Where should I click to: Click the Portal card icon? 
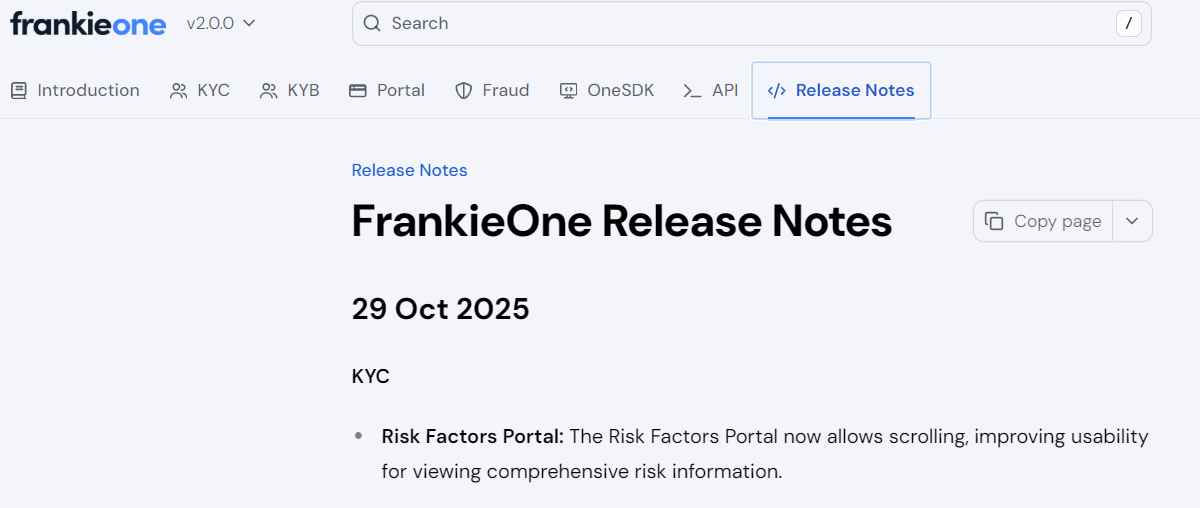click(358, 91)
